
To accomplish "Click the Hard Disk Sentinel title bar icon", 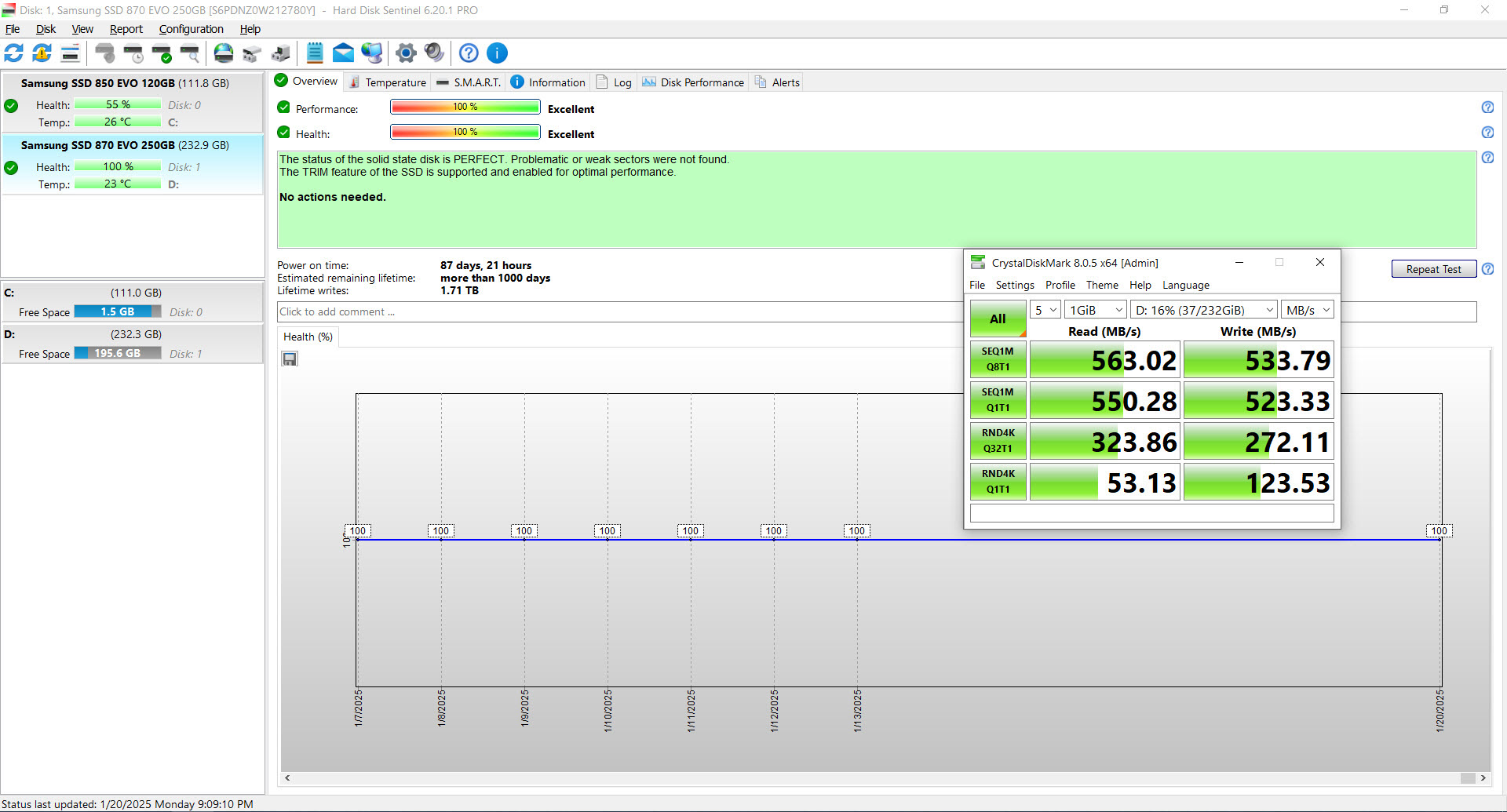I will (x=9, y=9).
